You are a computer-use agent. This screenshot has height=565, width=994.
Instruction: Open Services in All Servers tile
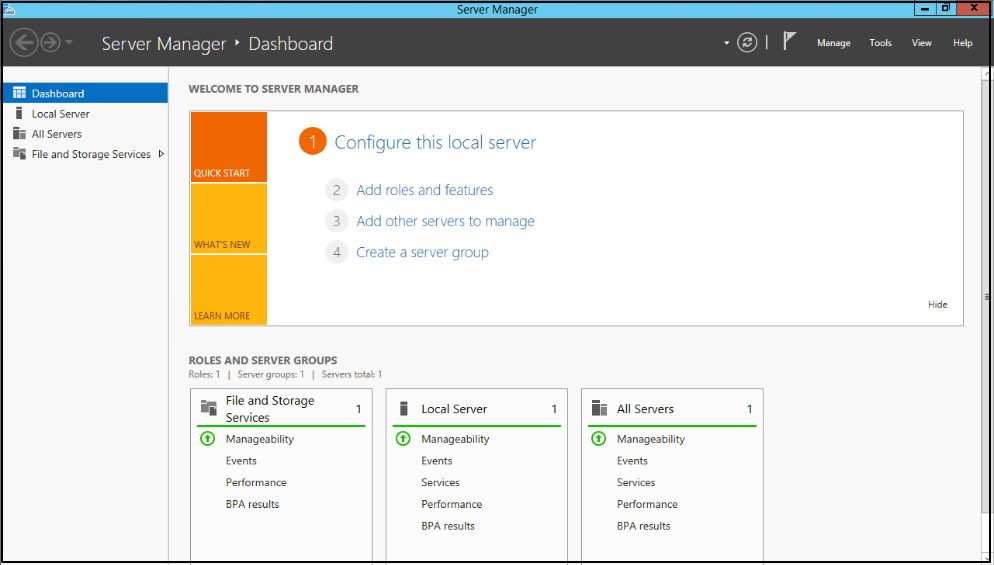636,482
